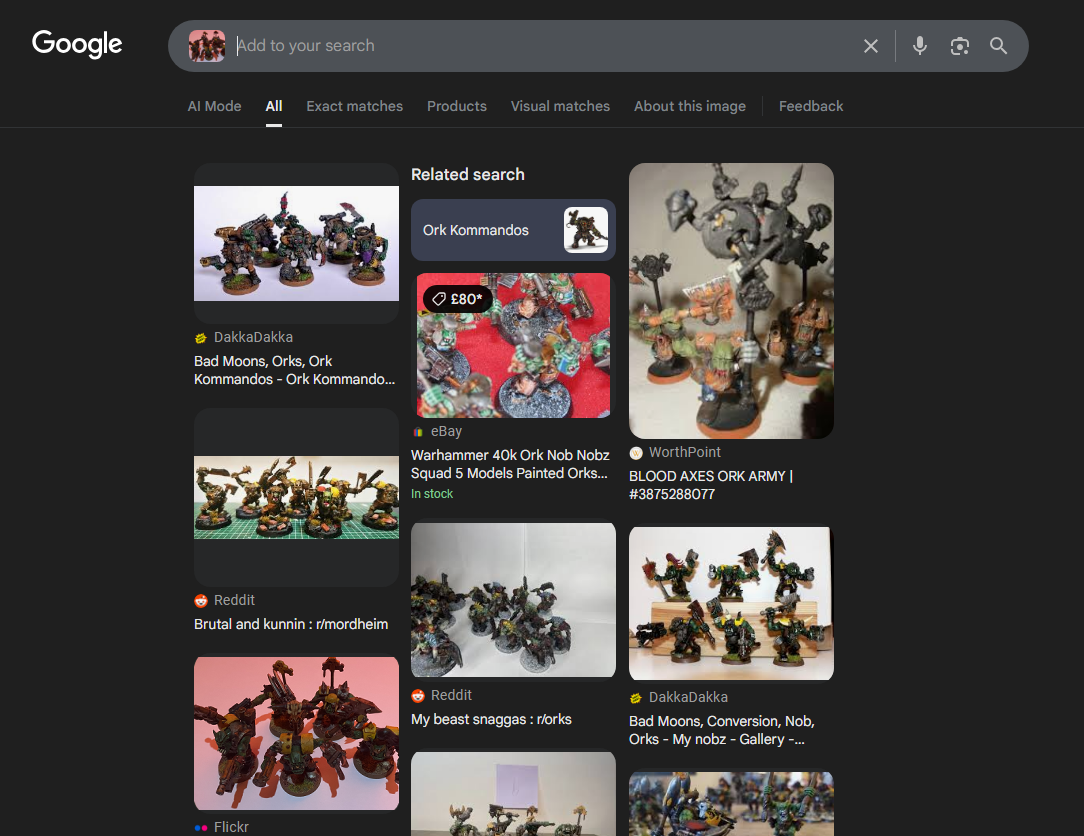
Task: Click the 'In stock' label
Action: [x=432, y=494]
